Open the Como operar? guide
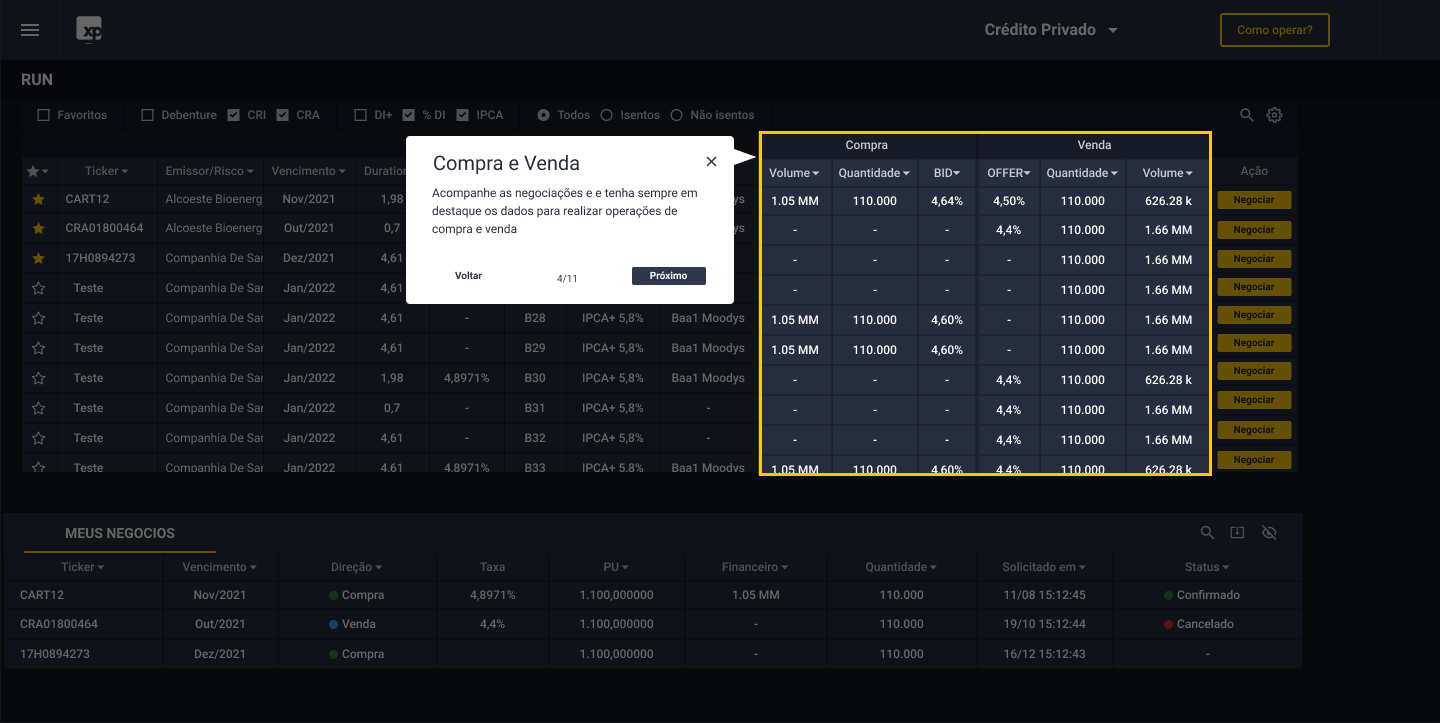1440x723 pixels. [1274, 30]
